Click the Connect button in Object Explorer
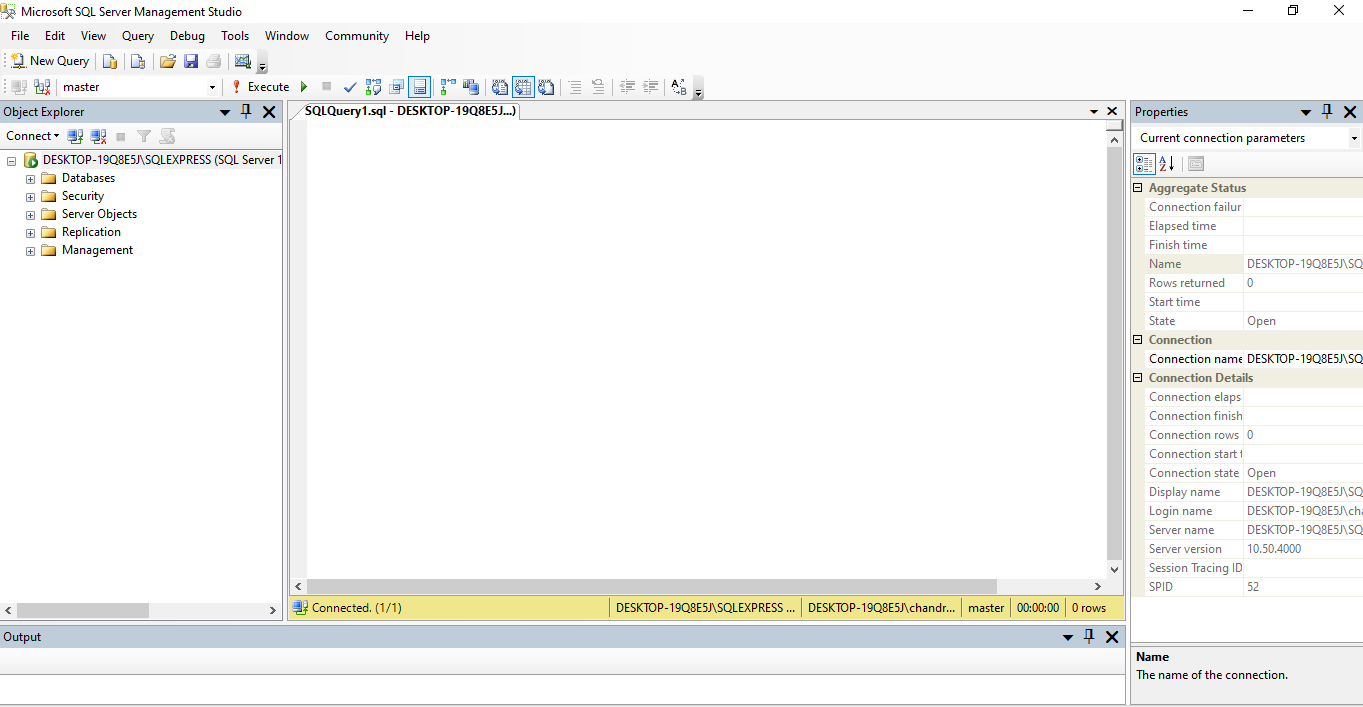 (30, 135)
